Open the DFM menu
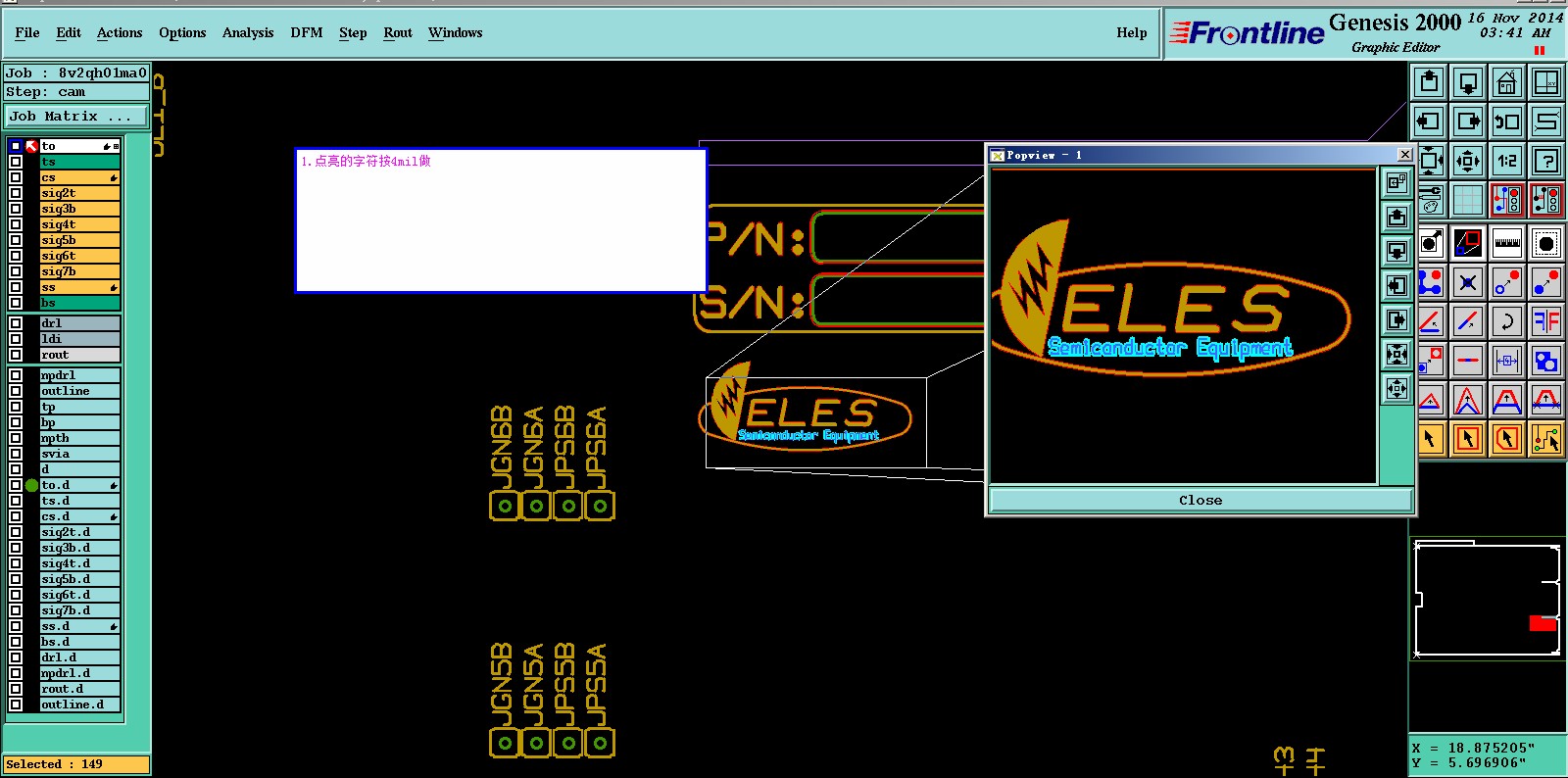Viewport: 1568px width, 778px height. 307,32
